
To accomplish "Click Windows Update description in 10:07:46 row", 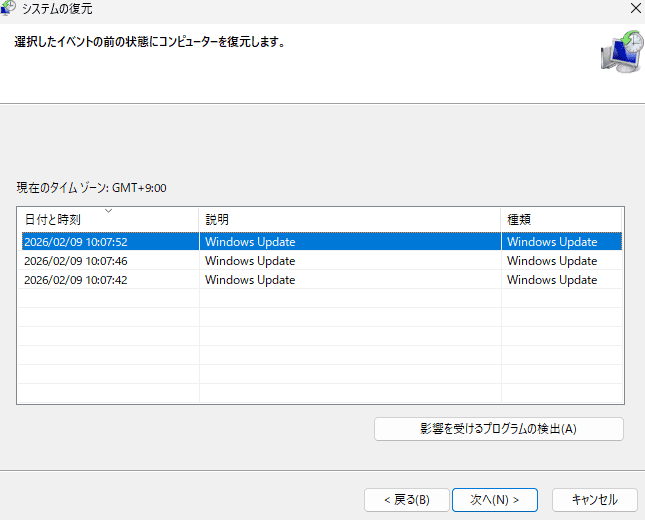I will coord(250,261).
